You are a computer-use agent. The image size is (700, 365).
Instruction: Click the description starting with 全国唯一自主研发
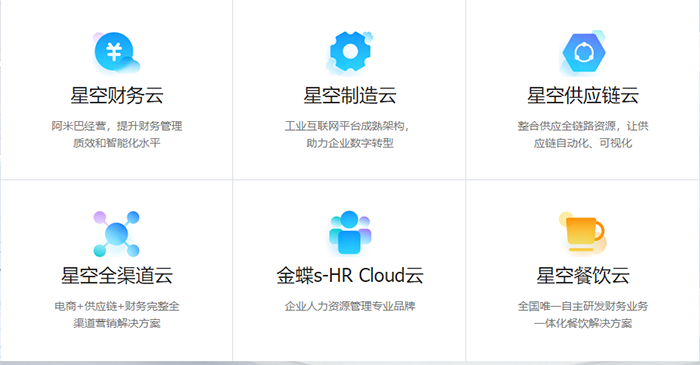click(583, 315)
